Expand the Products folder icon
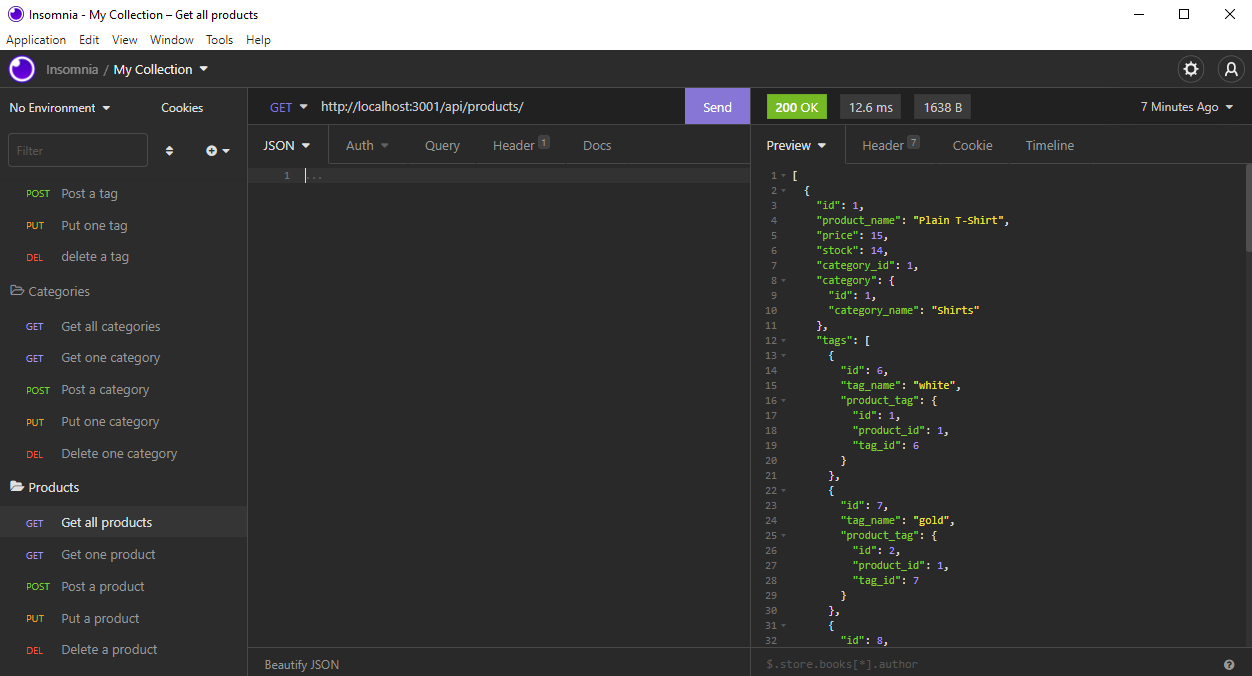Viewport: 1252px width, 676px height. click(17, 487)
